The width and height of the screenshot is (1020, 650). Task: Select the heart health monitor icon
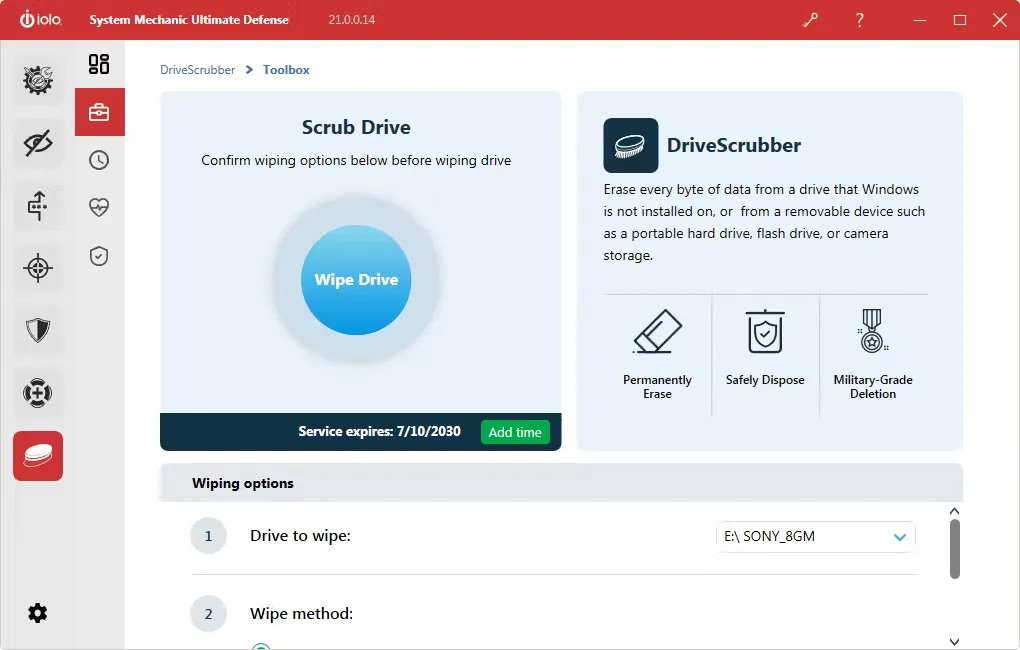pyautogui.click(x=99, y=208)
